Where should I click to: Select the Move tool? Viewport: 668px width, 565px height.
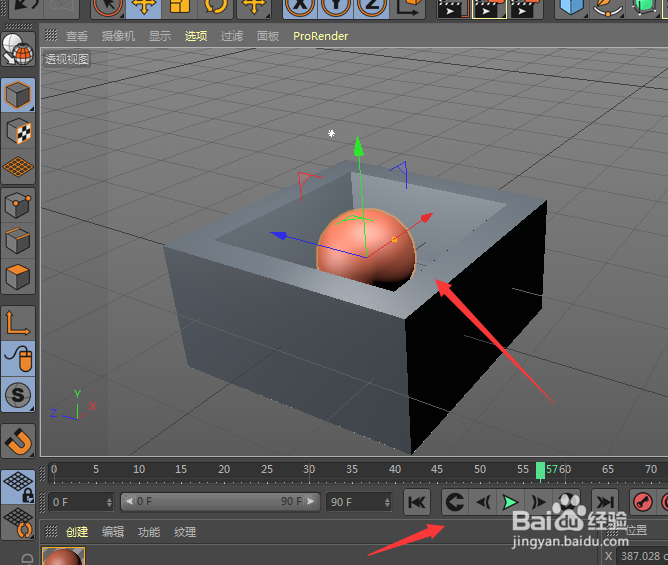click(144, 8)
